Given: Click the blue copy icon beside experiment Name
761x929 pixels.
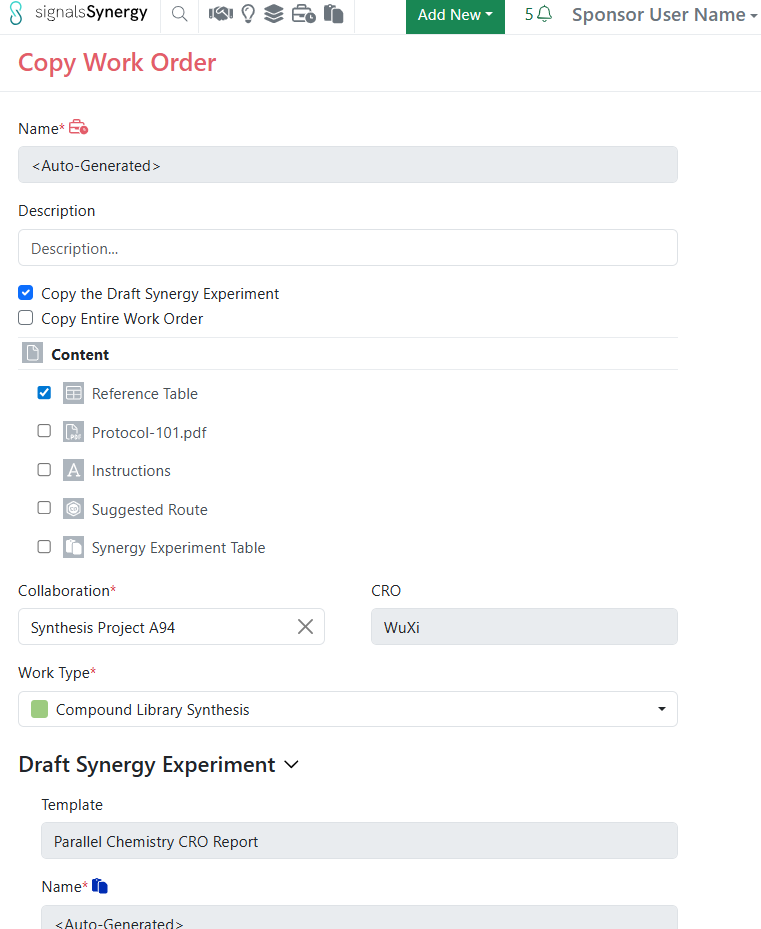Looking at the screenshot, I should point(100,886).
